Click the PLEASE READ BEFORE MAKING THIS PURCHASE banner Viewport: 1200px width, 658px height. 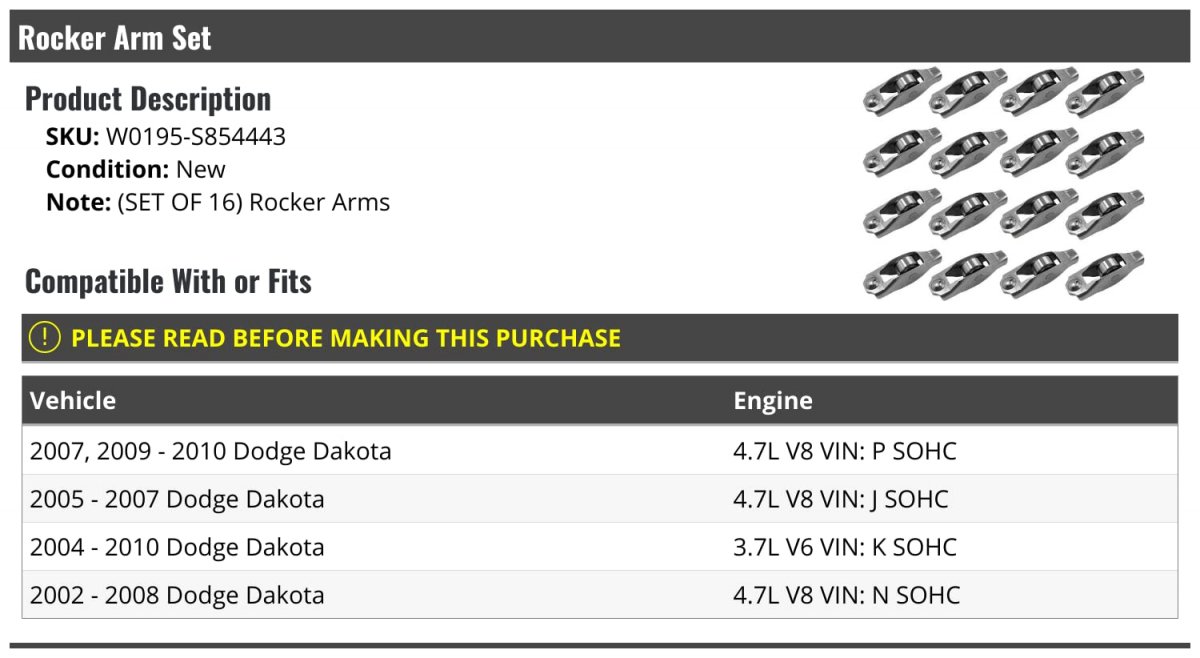[600, 338]
